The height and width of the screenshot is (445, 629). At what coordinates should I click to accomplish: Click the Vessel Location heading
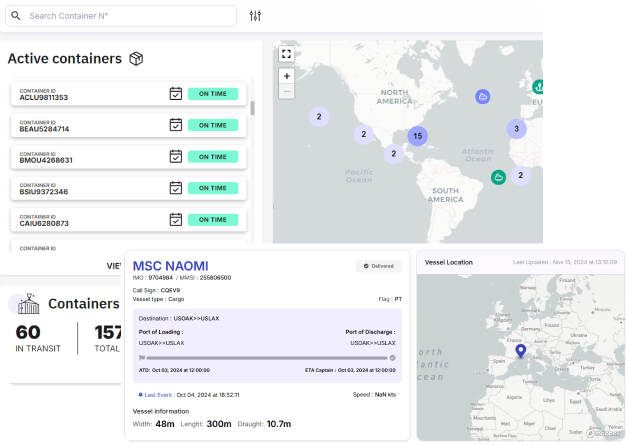click(x=448, y=262)
